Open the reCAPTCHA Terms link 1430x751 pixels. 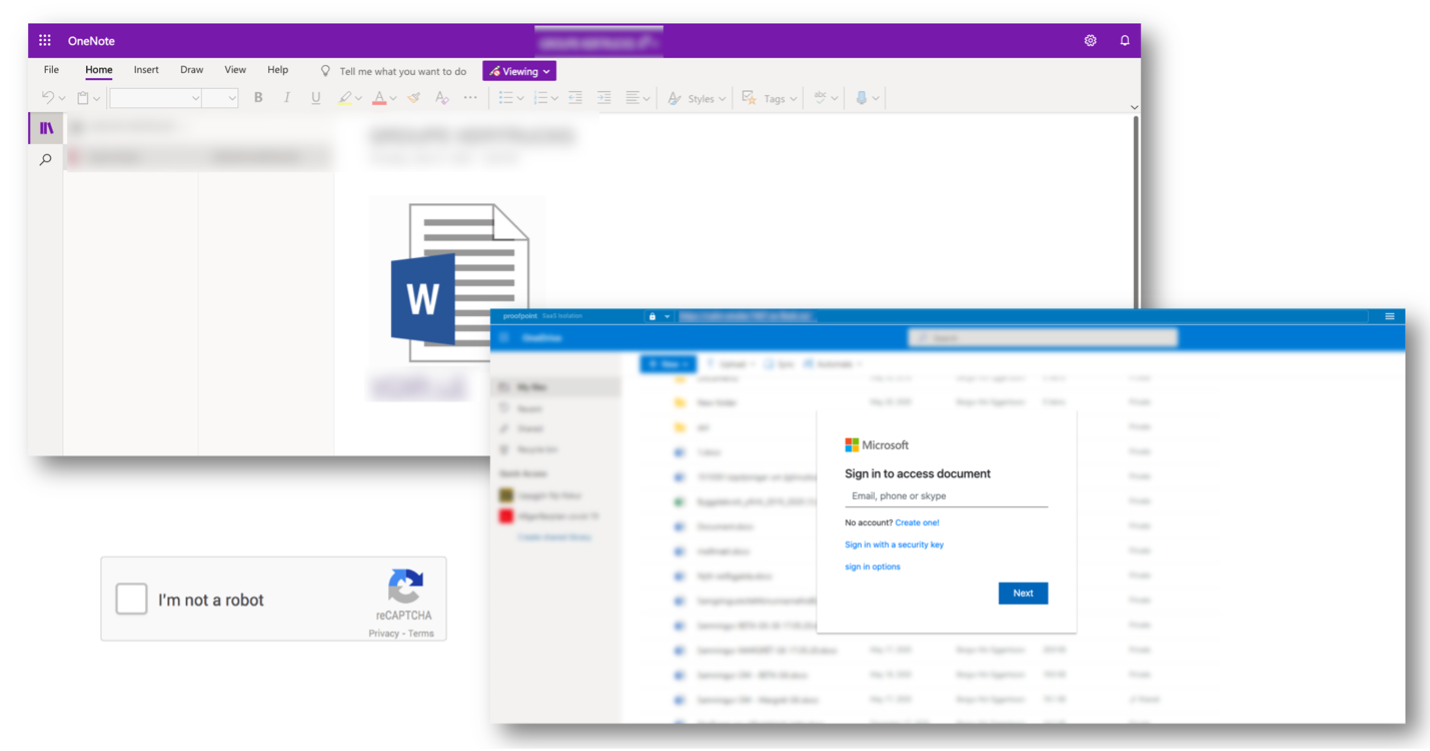tap(421, 634)
